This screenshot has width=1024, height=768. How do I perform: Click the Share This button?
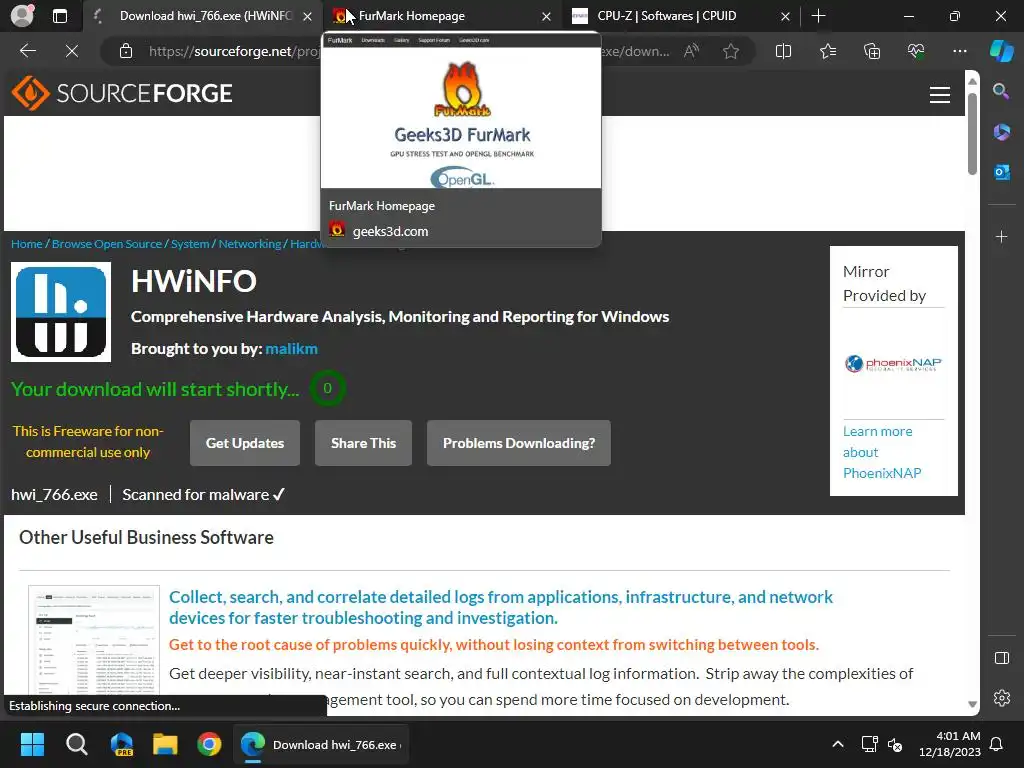click(x=363, y=443)
